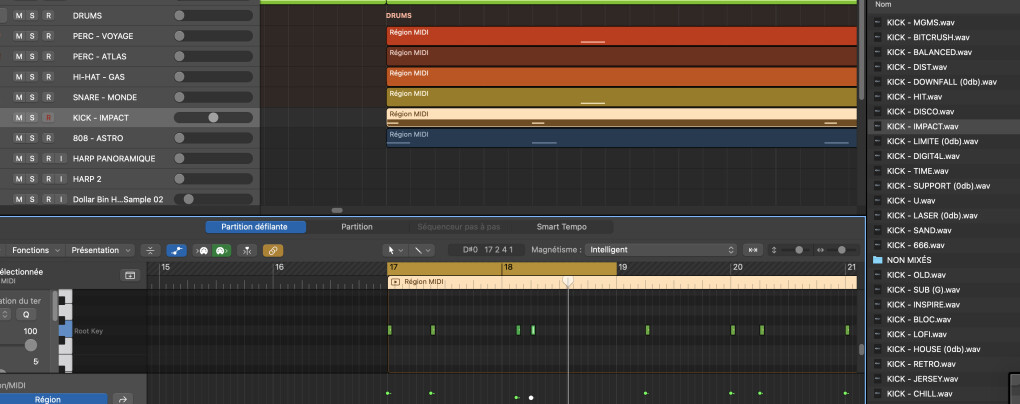Click the horizontal auto-zoom icon by Magnétisme

753,250
